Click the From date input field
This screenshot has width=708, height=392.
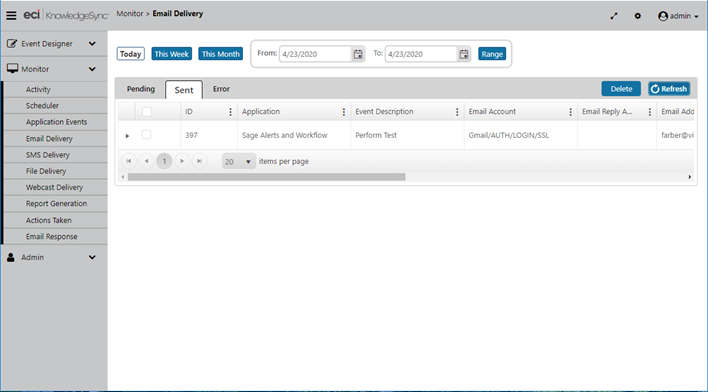(x=316, y=54)
